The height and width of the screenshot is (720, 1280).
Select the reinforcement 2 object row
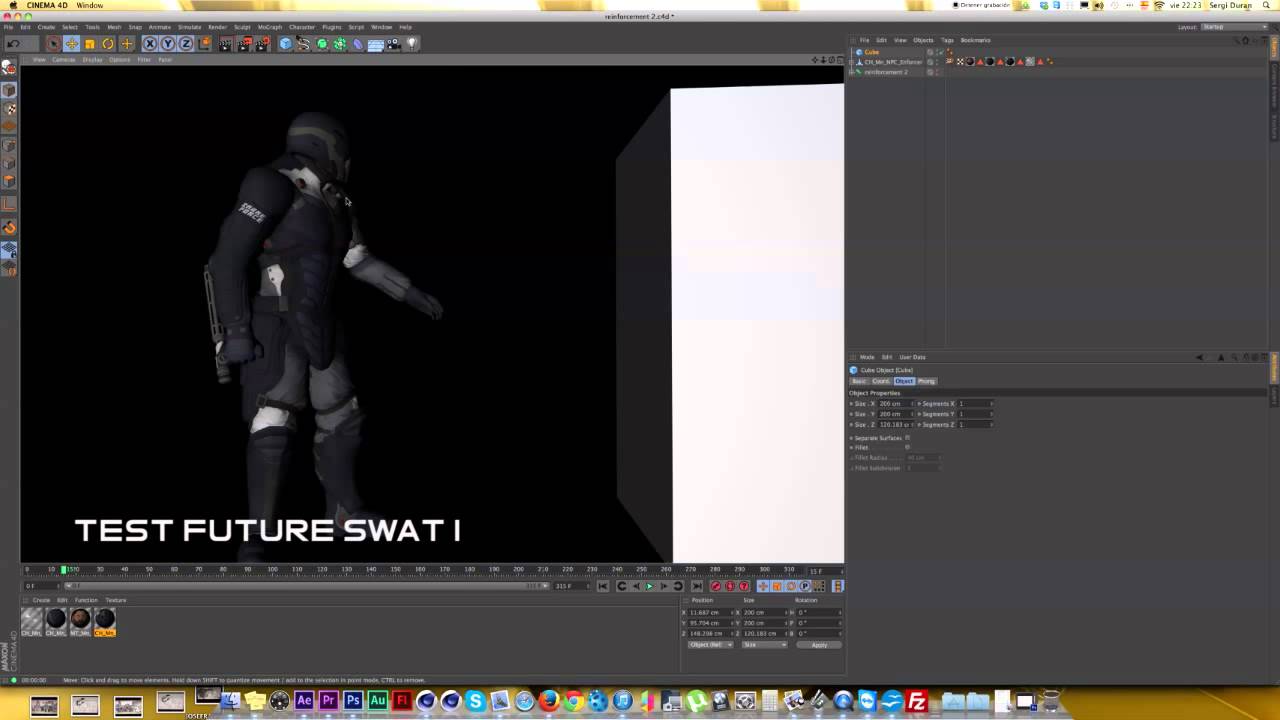point(886,72)
